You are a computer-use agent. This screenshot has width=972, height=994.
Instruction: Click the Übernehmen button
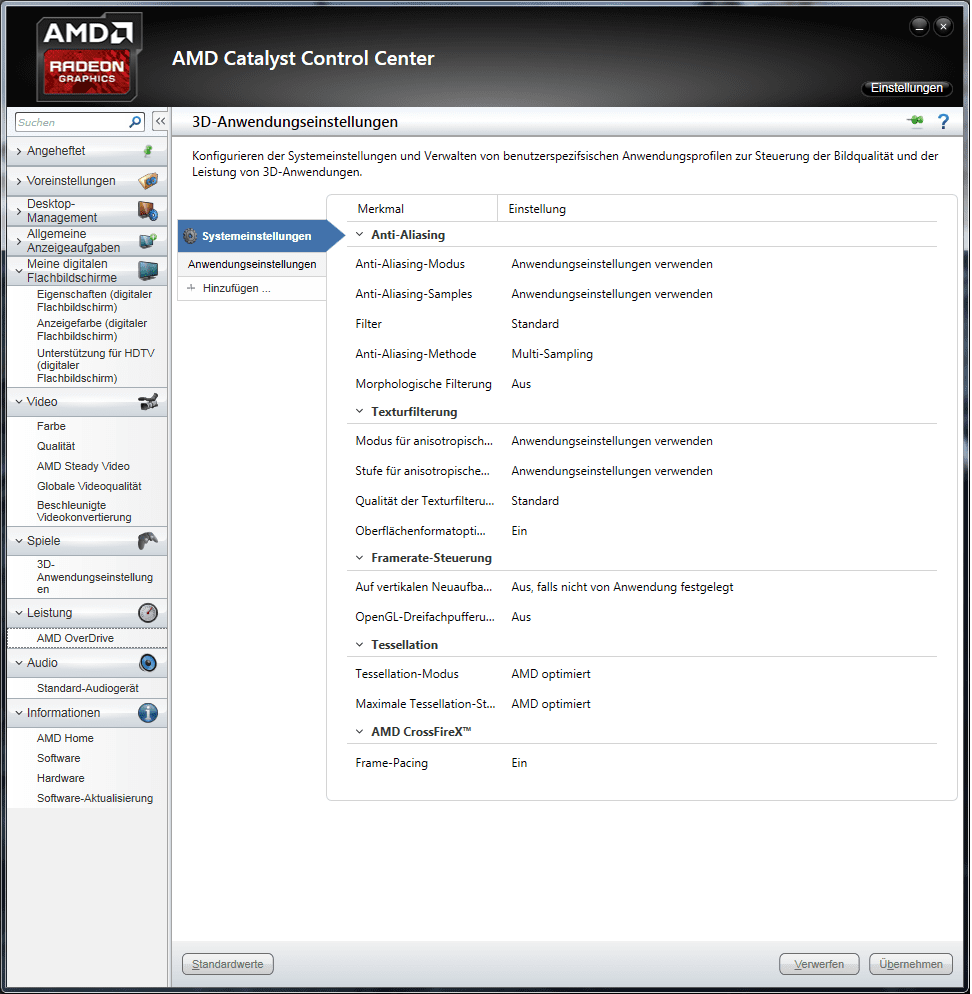[x=911, y=965]
